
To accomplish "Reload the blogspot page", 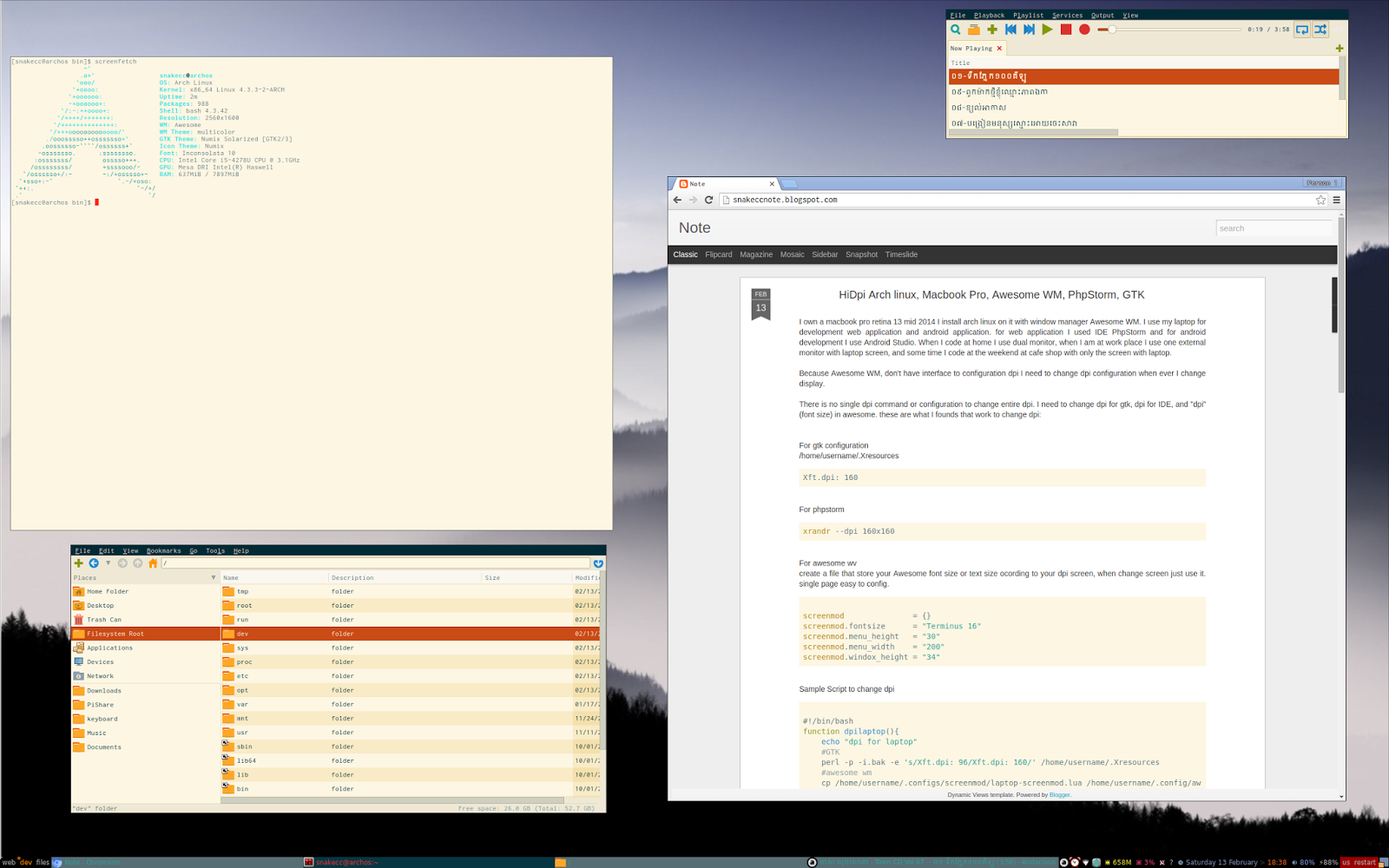I will [x=708, y=200].
